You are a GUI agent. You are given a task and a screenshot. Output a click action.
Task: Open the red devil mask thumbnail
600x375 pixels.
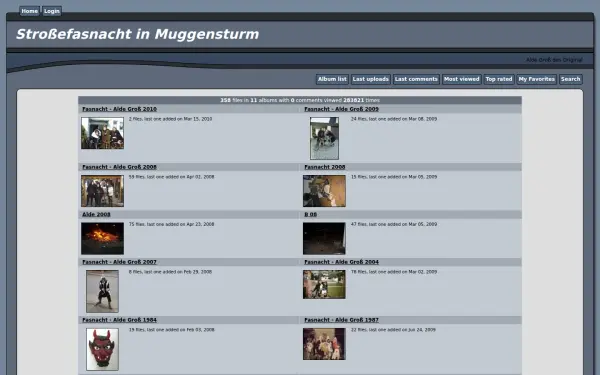tap(102, 349)
